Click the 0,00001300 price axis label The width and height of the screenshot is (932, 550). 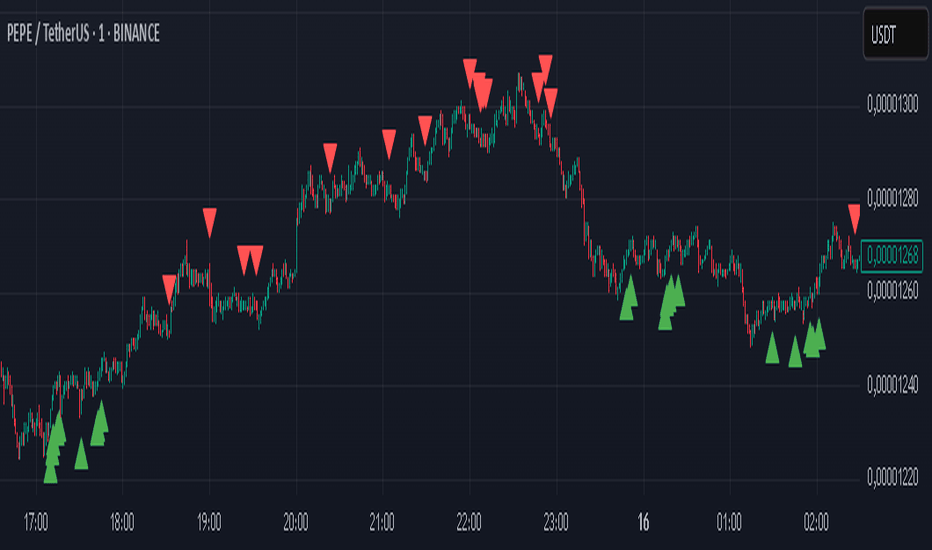tap(892, 105)
